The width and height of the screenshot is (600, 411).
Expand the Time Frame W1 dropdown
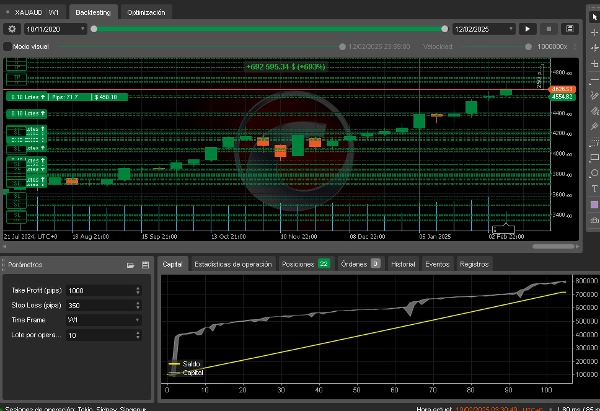[x=102, y=320]
